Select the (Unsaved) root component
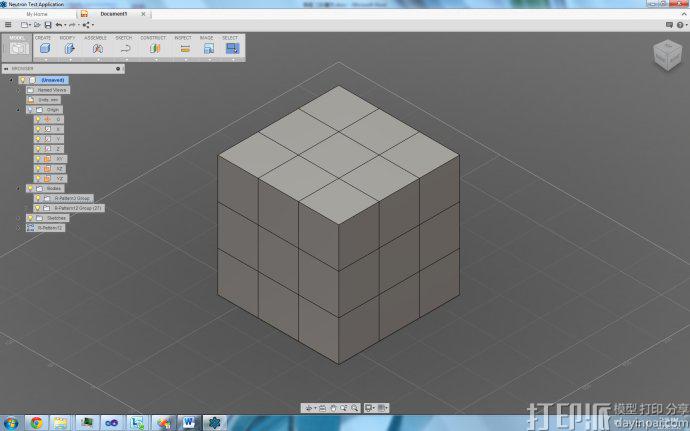Viewport: 690px width, 431px height. (x=53, y=80)
